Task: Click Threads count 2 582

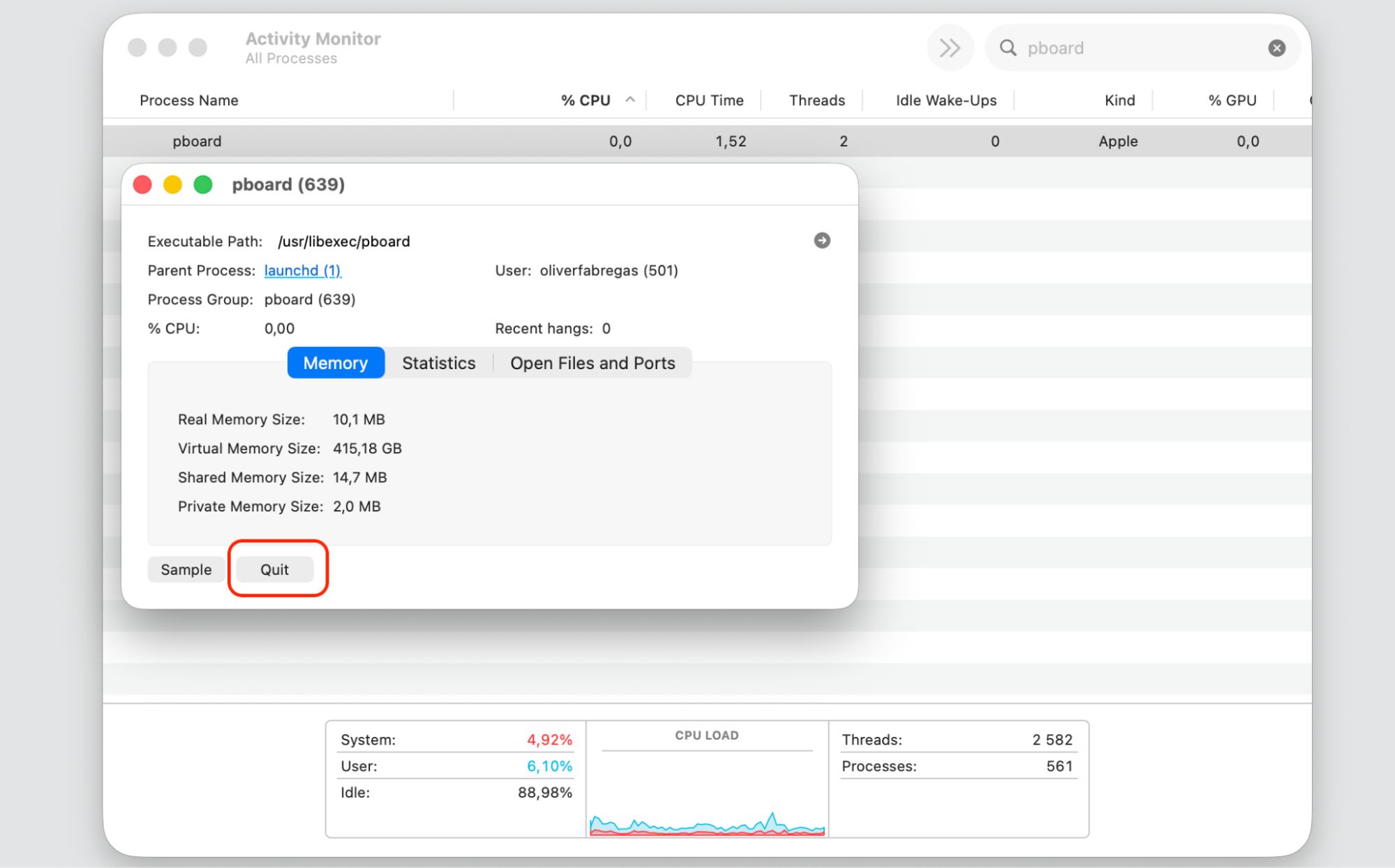Action: coord(1052,740)
